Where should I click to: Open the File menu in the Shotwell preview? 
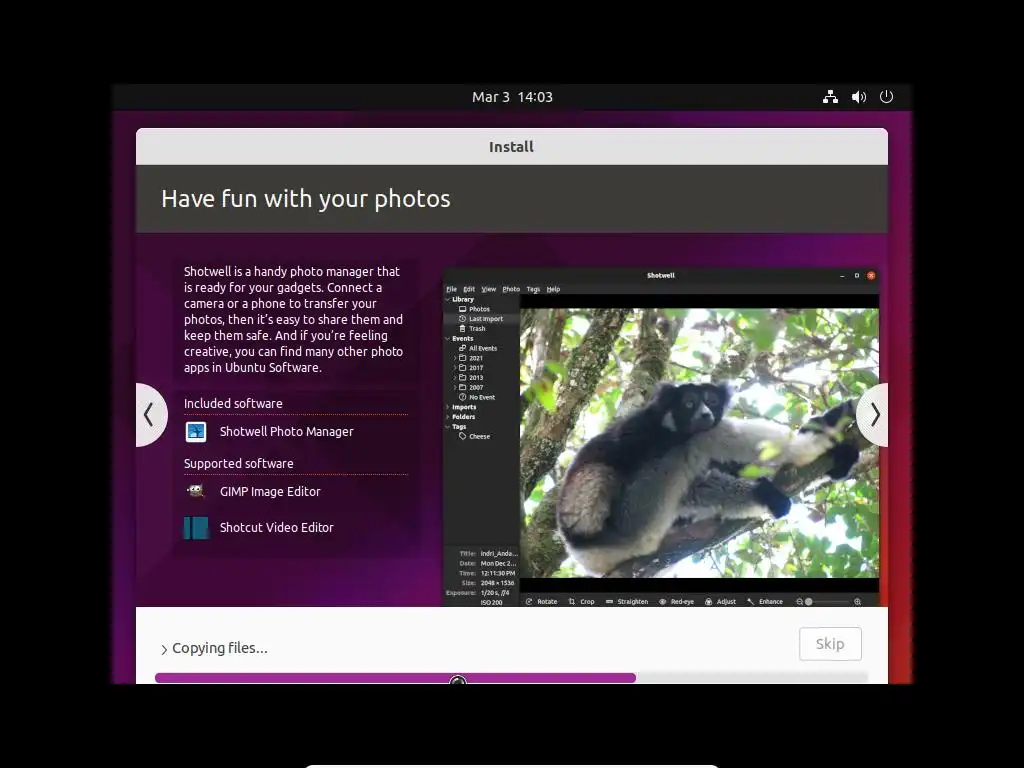tap(451, 289)
